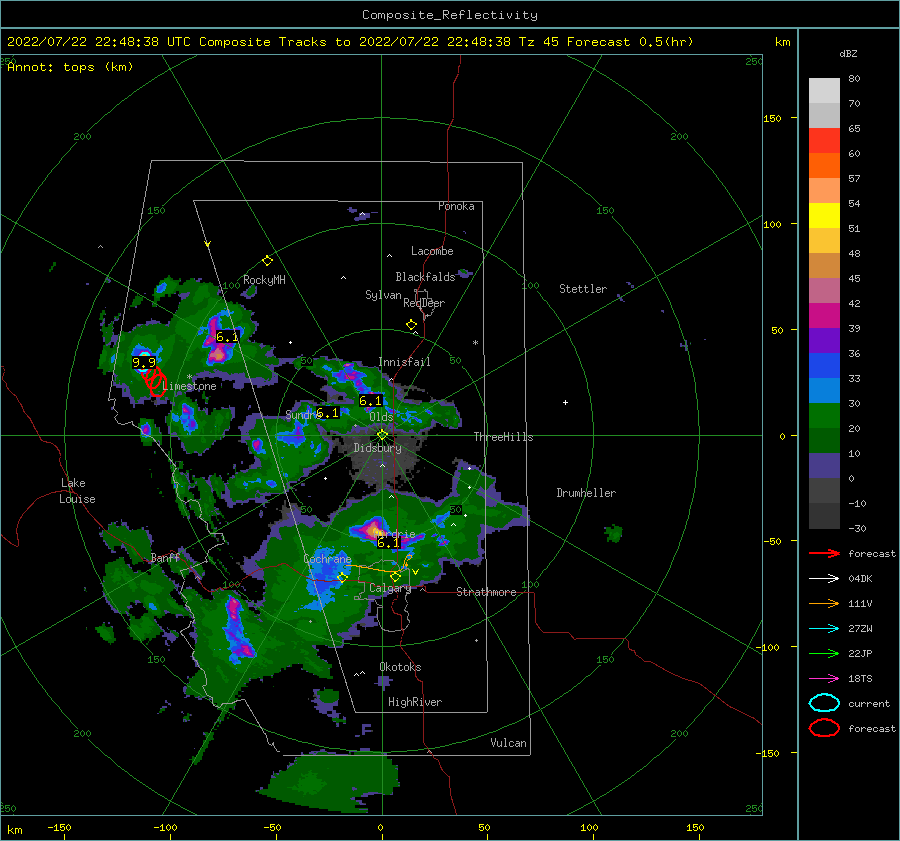Click the Limestone label

(189, 386)
